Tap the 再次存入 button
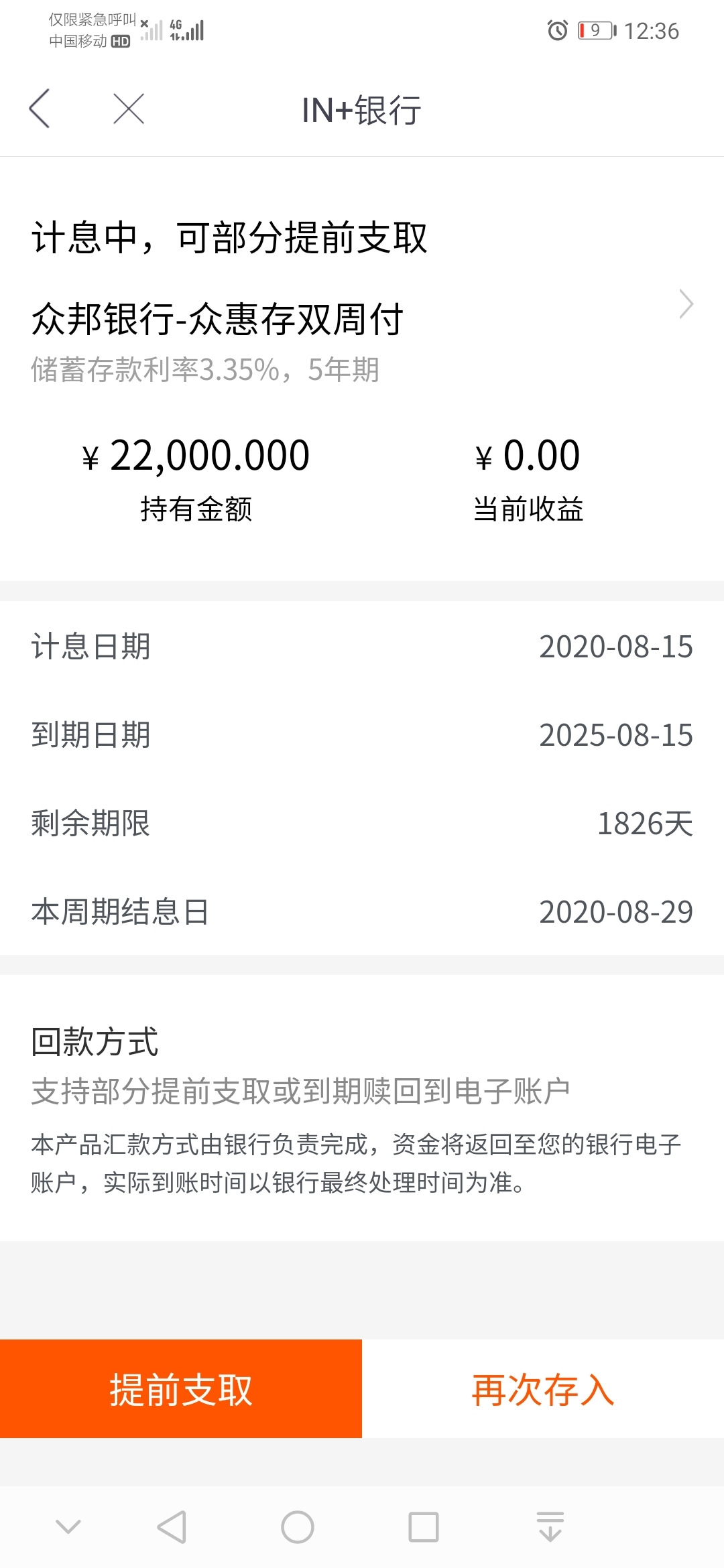The height and width of the screenshot is (1568, 724). [x=543, y=1388]
